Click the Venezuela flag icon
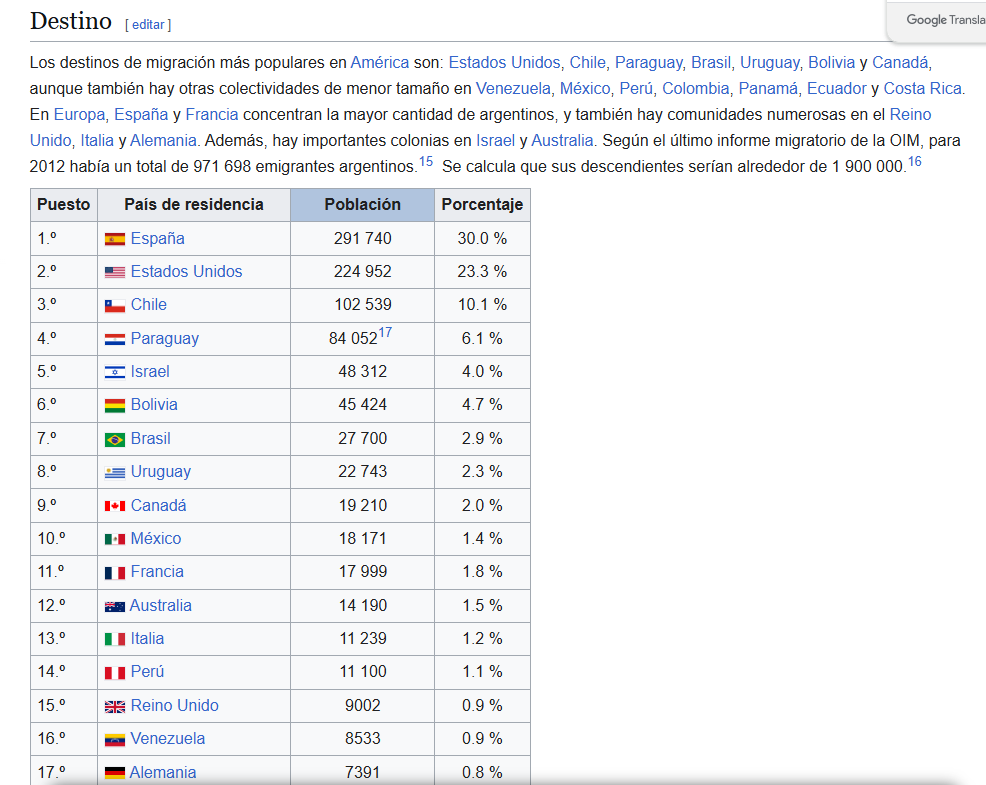This screenshot has width=986, height=785. tap(114, 740)
